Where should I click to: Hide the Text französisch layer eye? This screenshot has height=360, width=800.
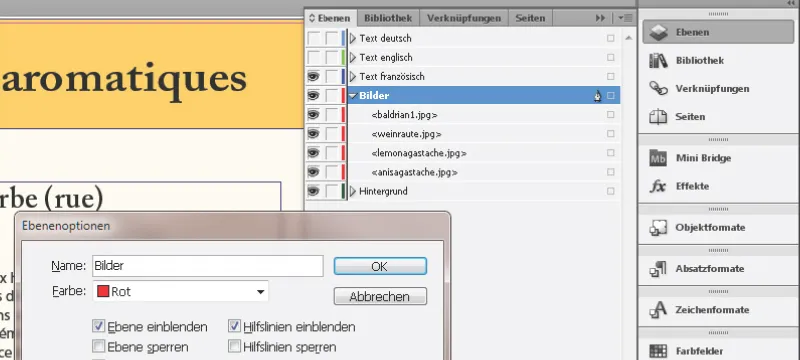click(x=313, y=76)
